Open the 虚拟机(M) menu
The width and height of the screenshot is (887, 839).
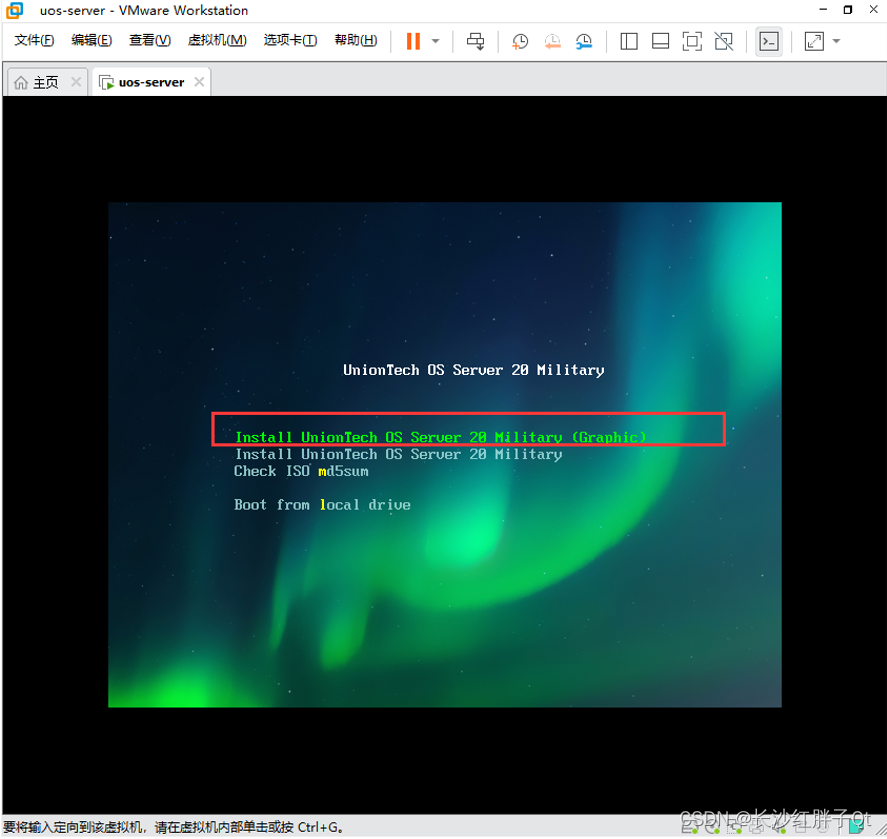pos(217,40)
